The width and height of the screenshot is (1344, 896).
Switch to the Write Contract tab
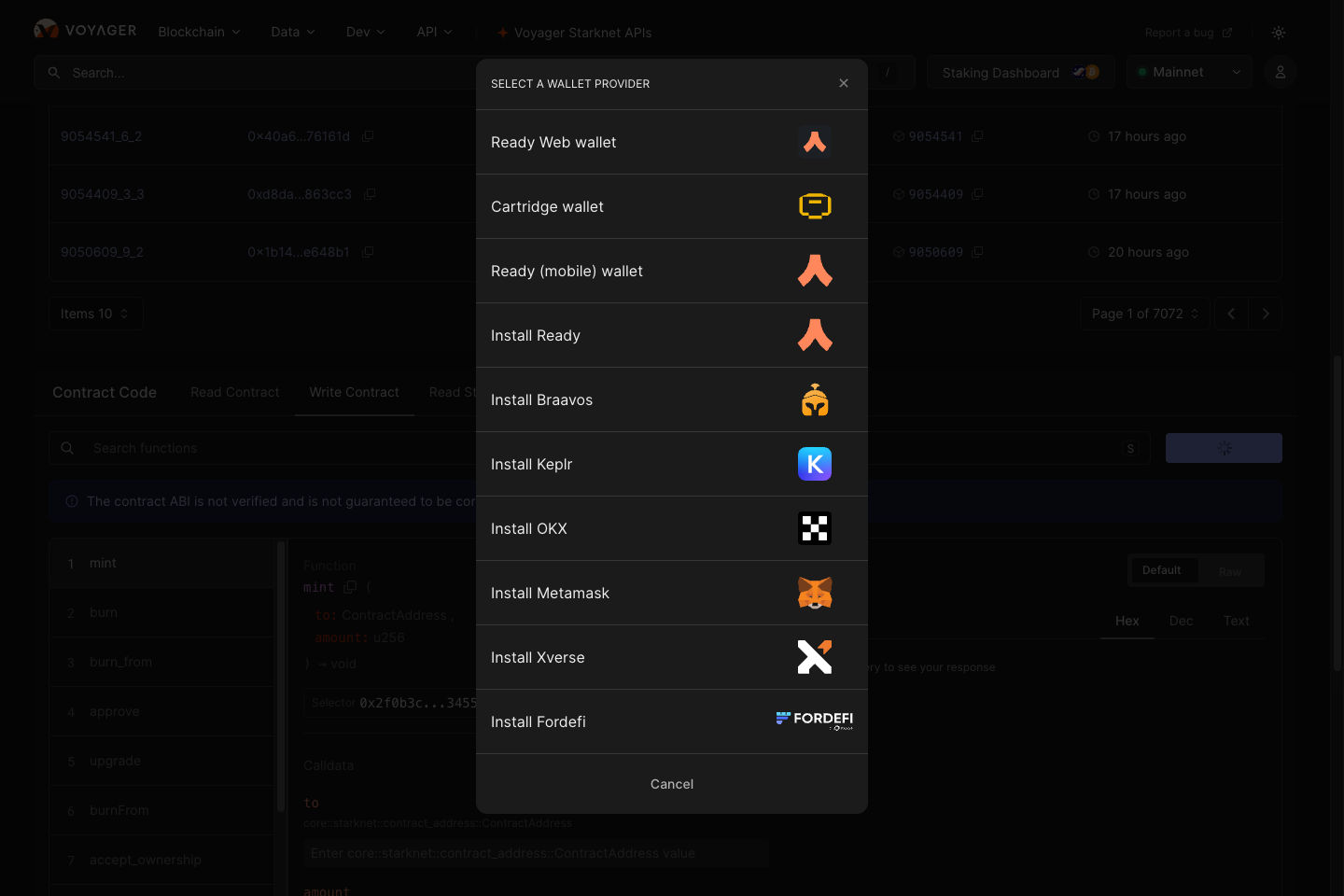355,392
